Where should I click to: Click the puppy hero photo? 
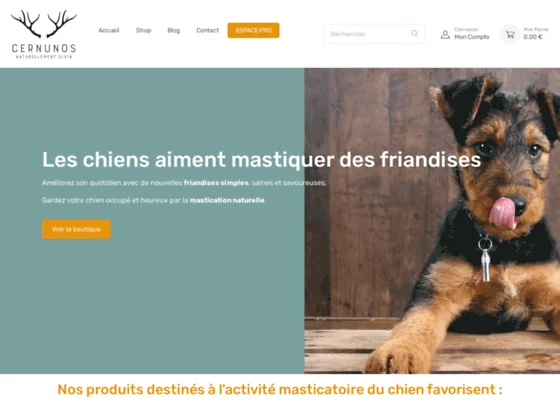pyautogui.click(x=432, y=221)
